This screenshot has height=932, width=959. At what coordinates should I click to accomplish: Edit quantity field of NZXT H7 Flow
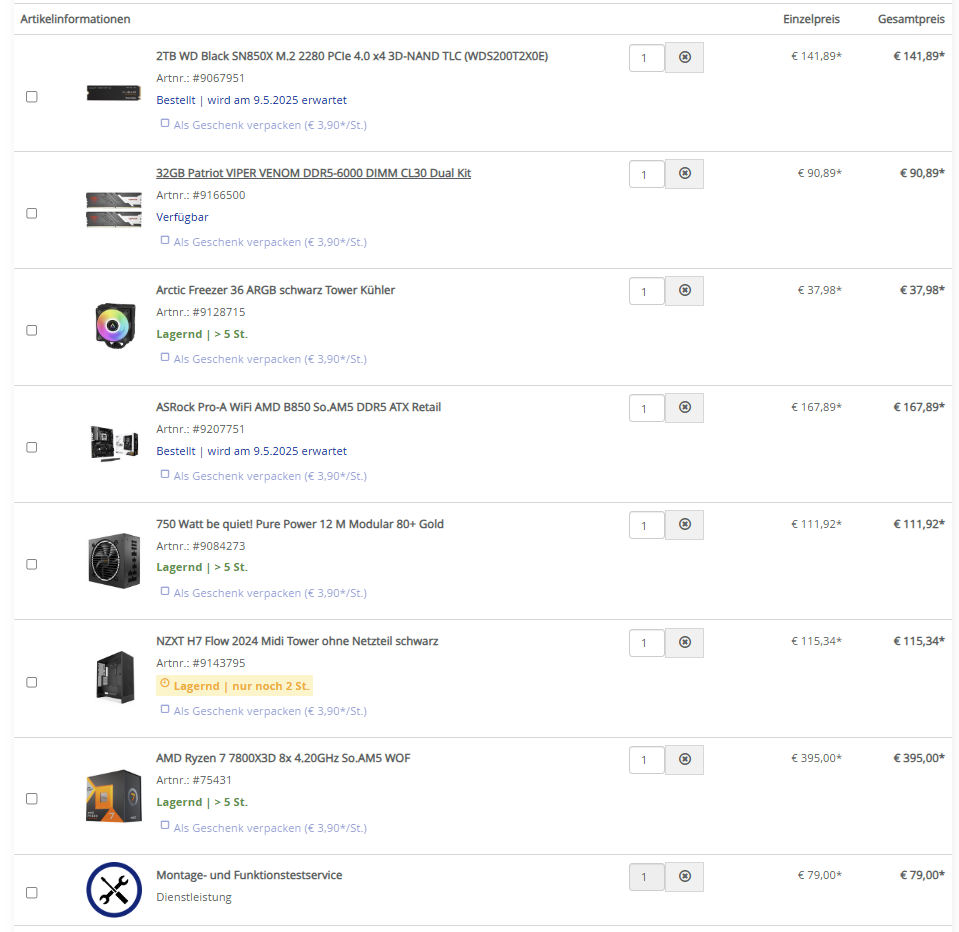pyautogui.click(x=646, y=643)
